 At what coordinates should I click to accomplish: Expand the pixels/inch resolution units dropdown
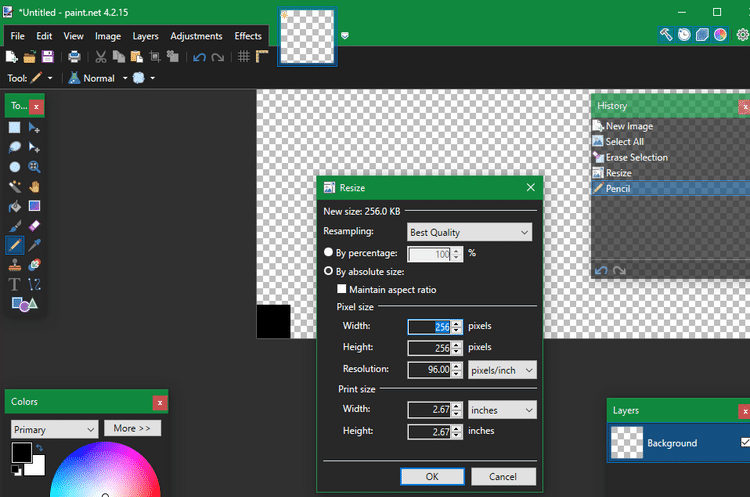click(x=502, y=370)
